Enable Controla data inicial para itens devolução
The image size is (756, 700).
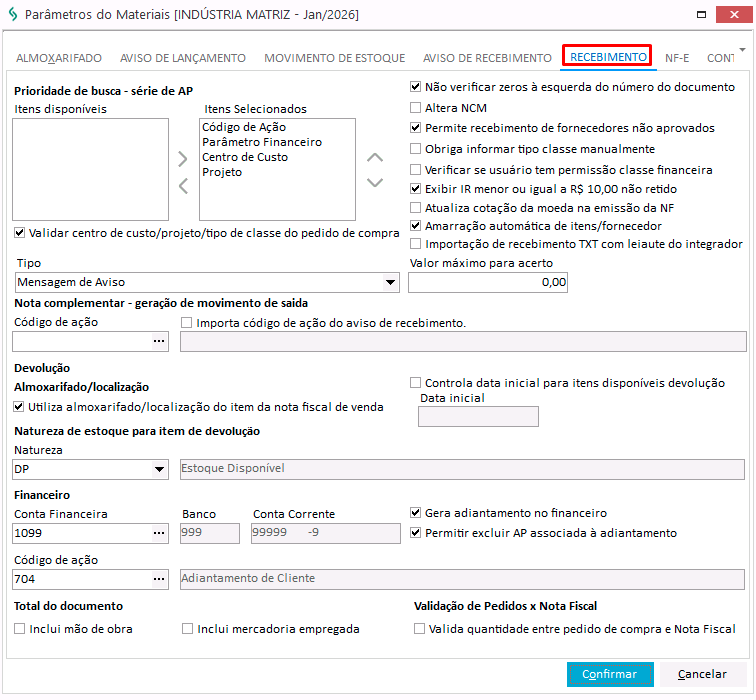click(x=415, y=383)
